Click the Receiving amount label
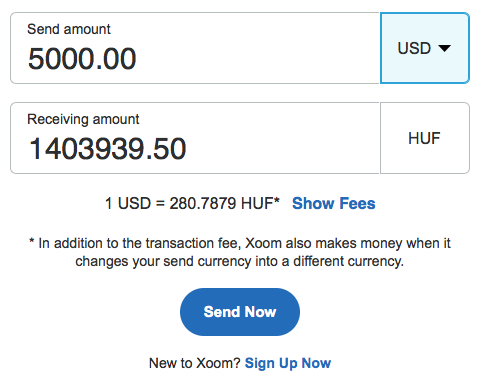Viewport: 486px width, 388px height. coord(83,119)
